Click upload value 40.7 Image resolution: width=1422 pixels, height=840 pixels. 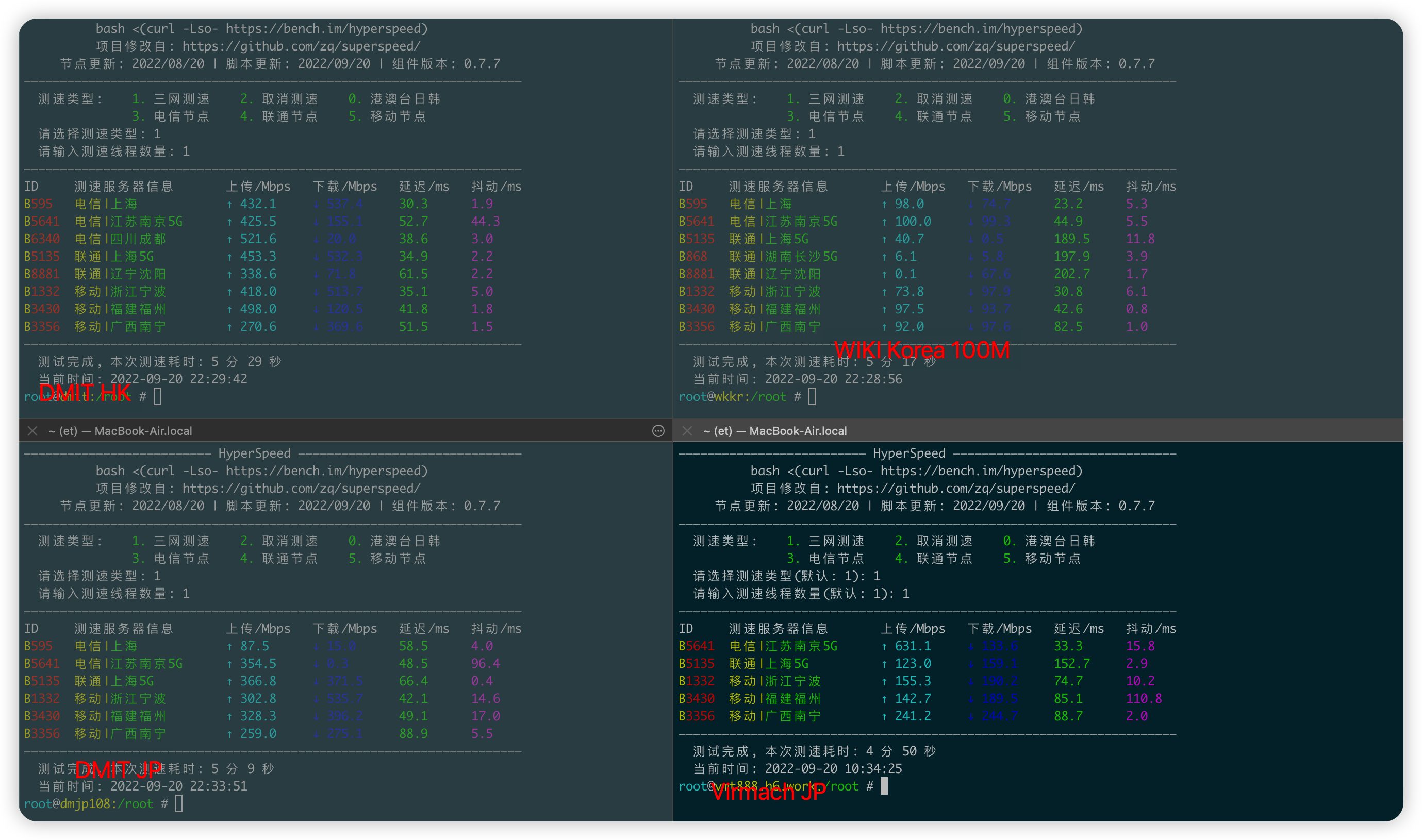tap(909, 238)
